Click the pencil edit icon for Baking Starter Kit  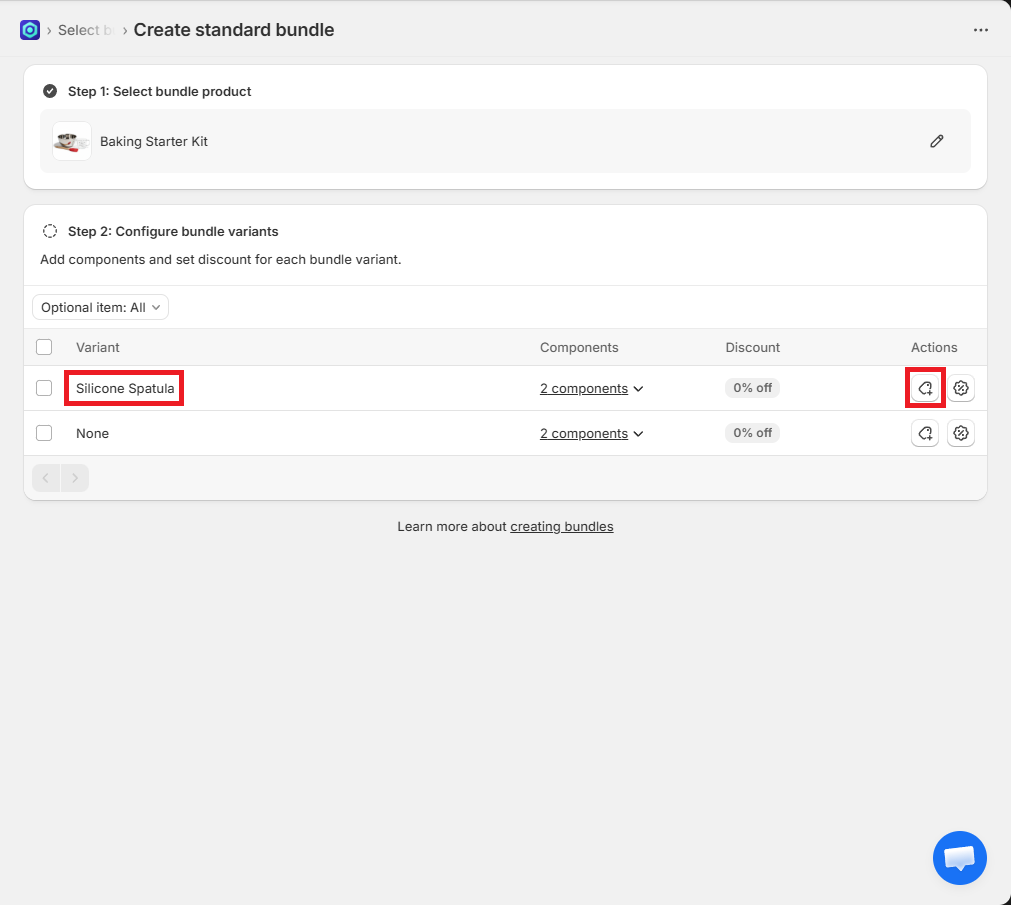click(937, 141)
